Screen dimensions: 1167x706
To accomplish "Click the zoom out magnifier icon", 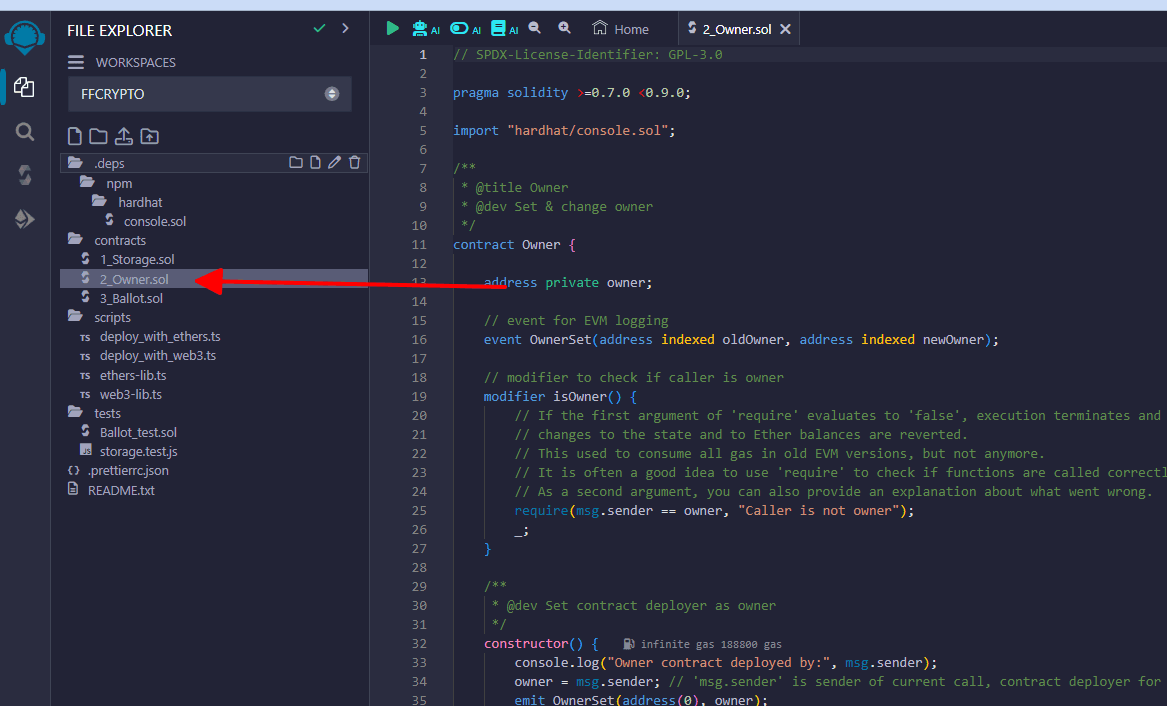I will click(534, 28).
